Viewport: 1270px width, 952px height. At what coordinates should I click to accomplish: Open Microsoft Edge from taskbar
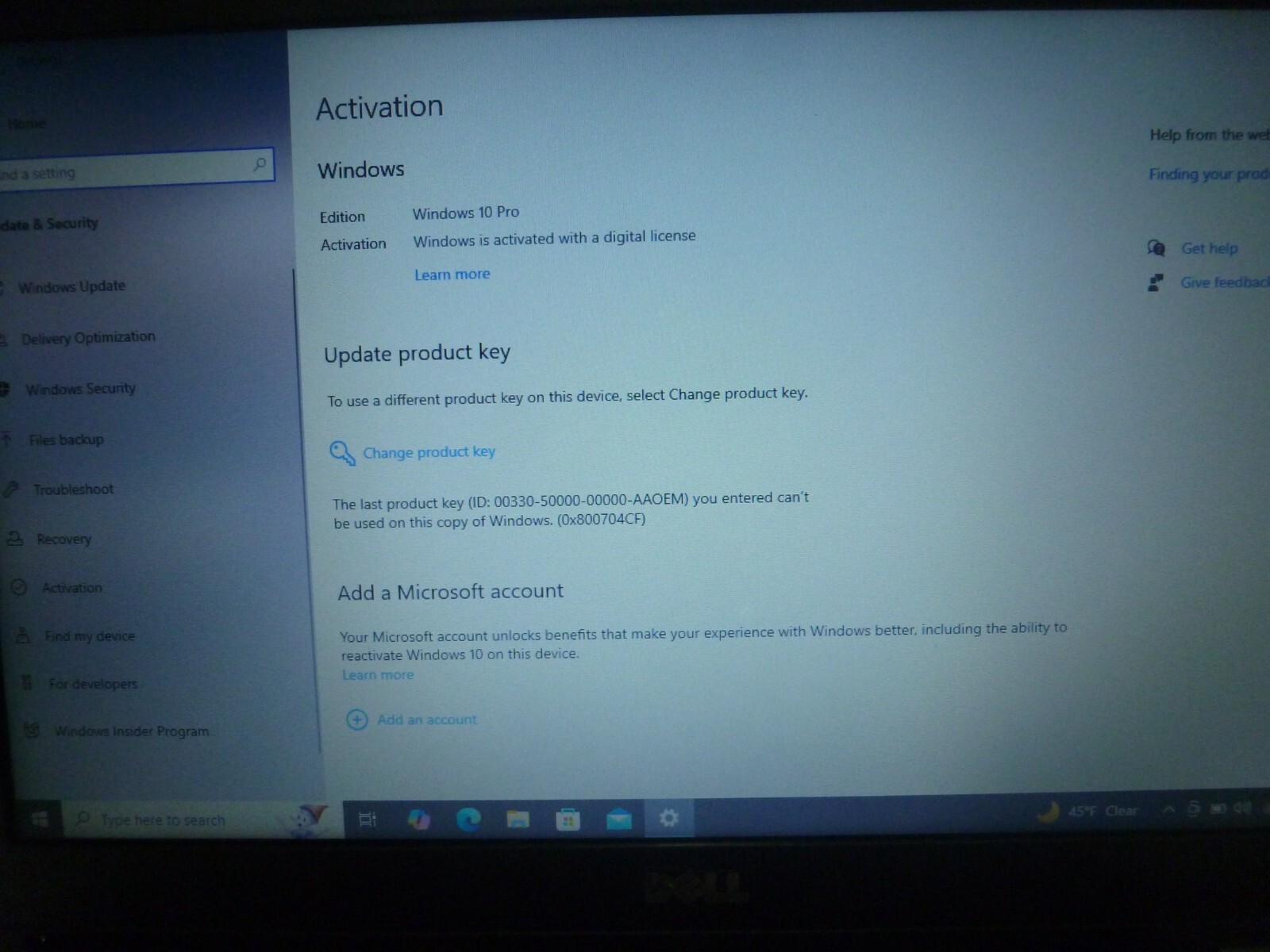point(468,819)
